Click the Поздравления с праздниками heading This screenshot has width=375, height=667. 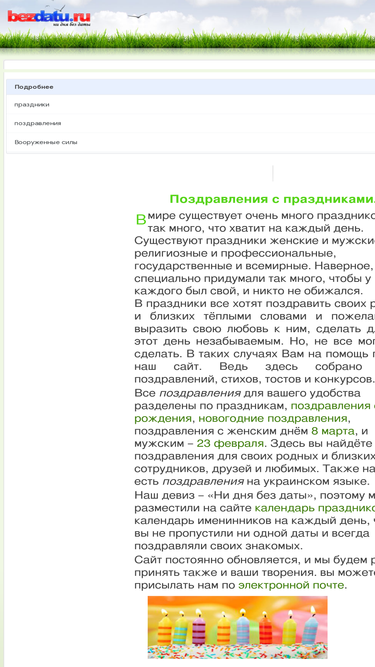click(272, 199)
